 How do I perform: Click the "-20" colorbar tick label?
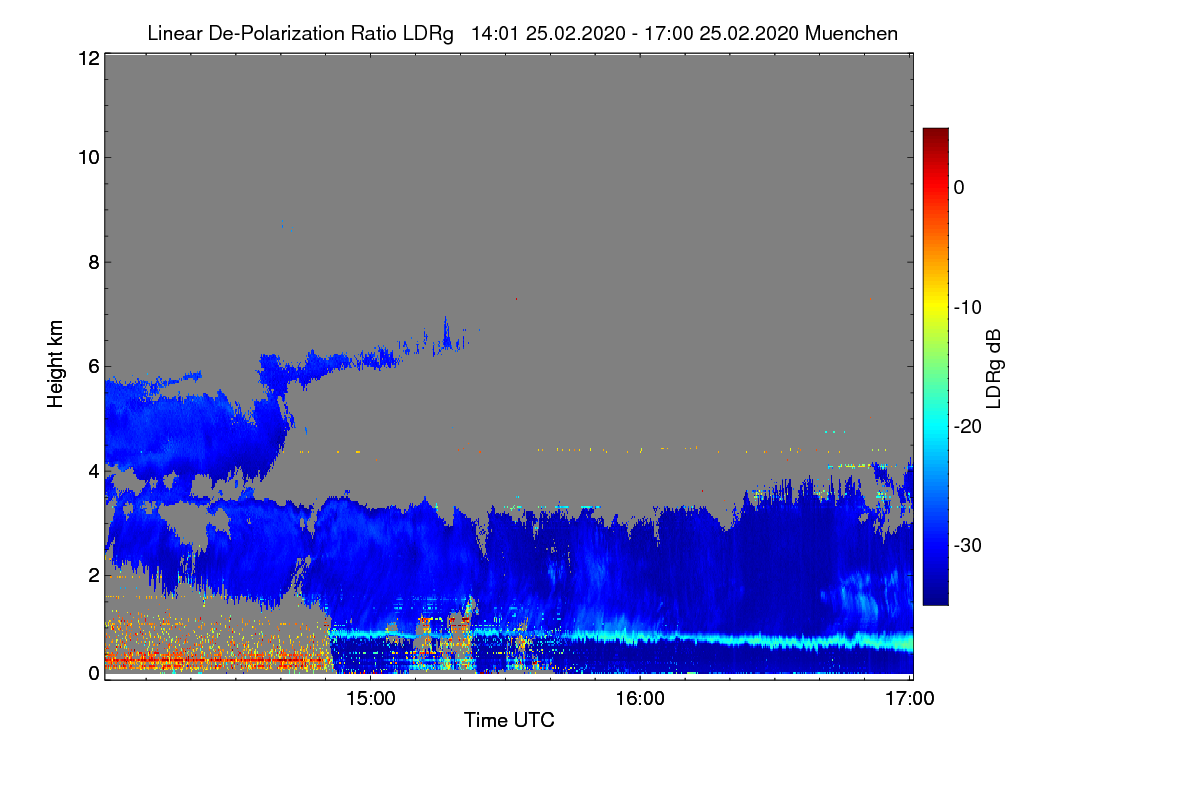point(967,426)
